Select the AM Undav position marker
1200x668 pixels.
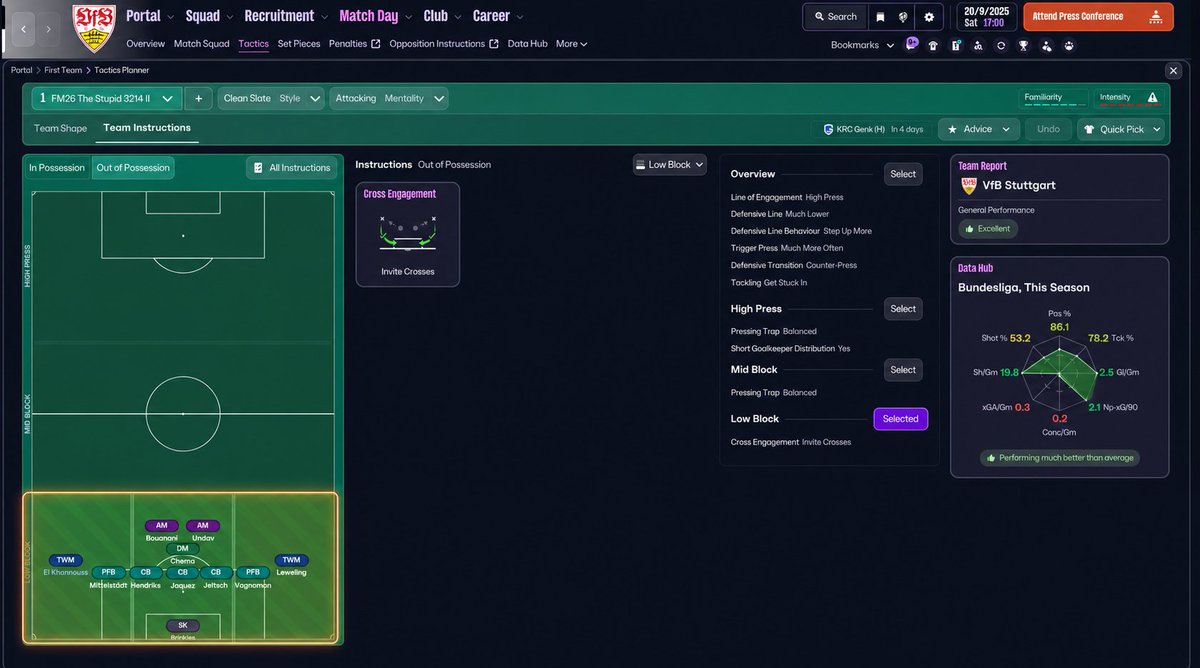tap(203, 526)
